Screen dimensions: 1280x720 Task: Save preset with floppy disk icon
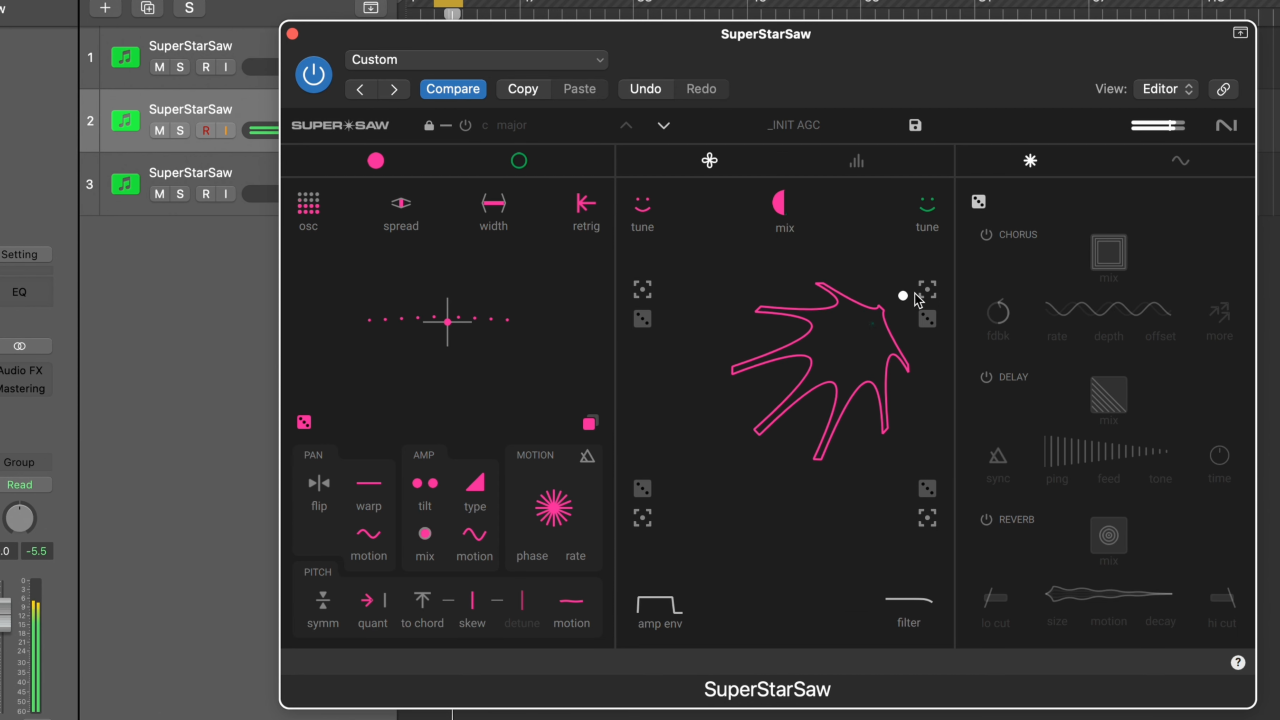pos(915,125)
